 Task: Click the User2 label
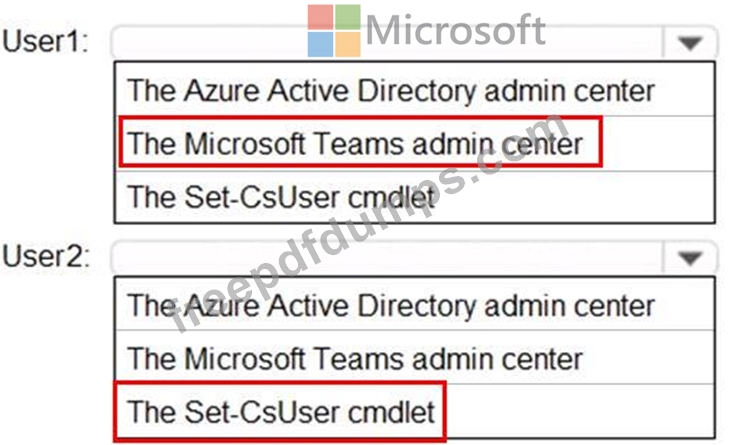tap(46, 257)
